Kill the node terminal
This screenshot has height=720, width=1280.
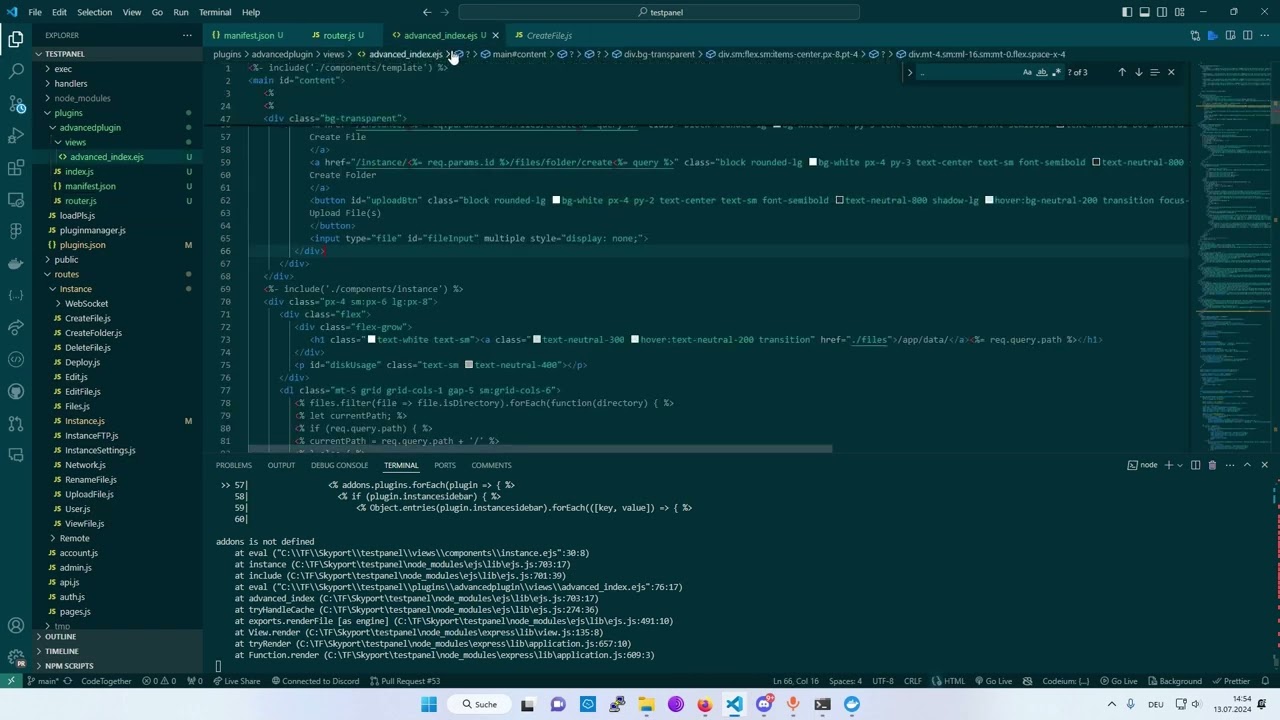(x=1212, y=465)
